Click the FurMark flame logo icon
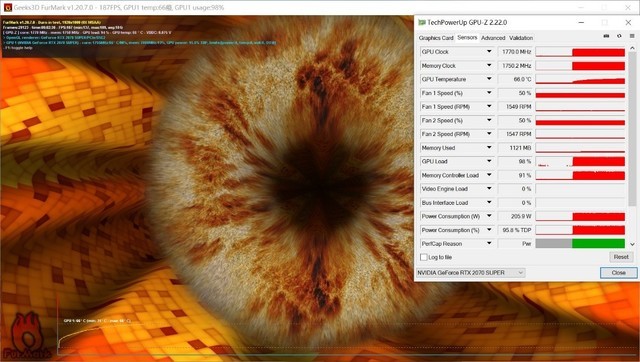The height and width of the screenshot is (362, 640). pos(27,336)
